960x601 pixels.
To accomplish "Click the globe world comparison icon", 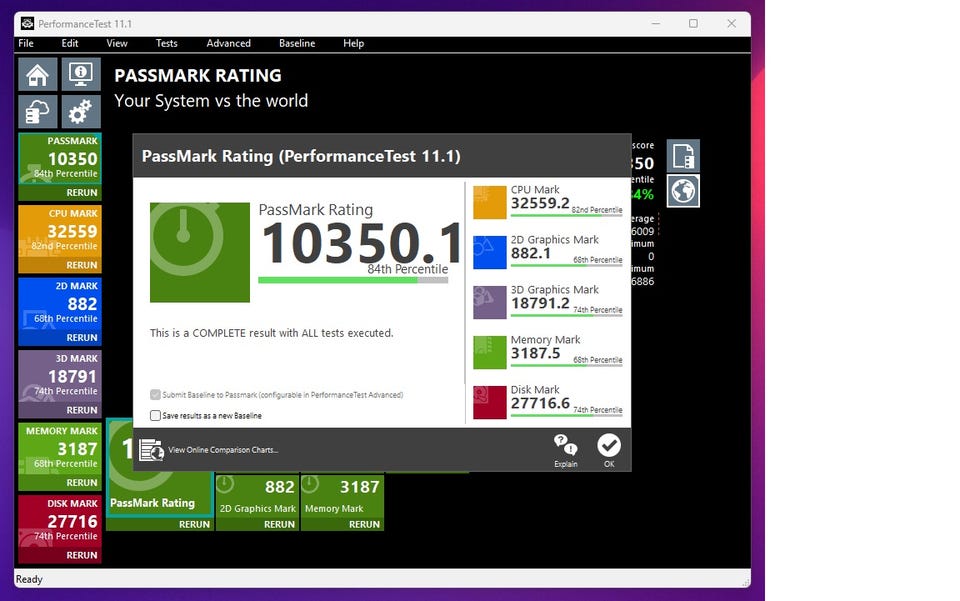I will [x=683, y=191].
